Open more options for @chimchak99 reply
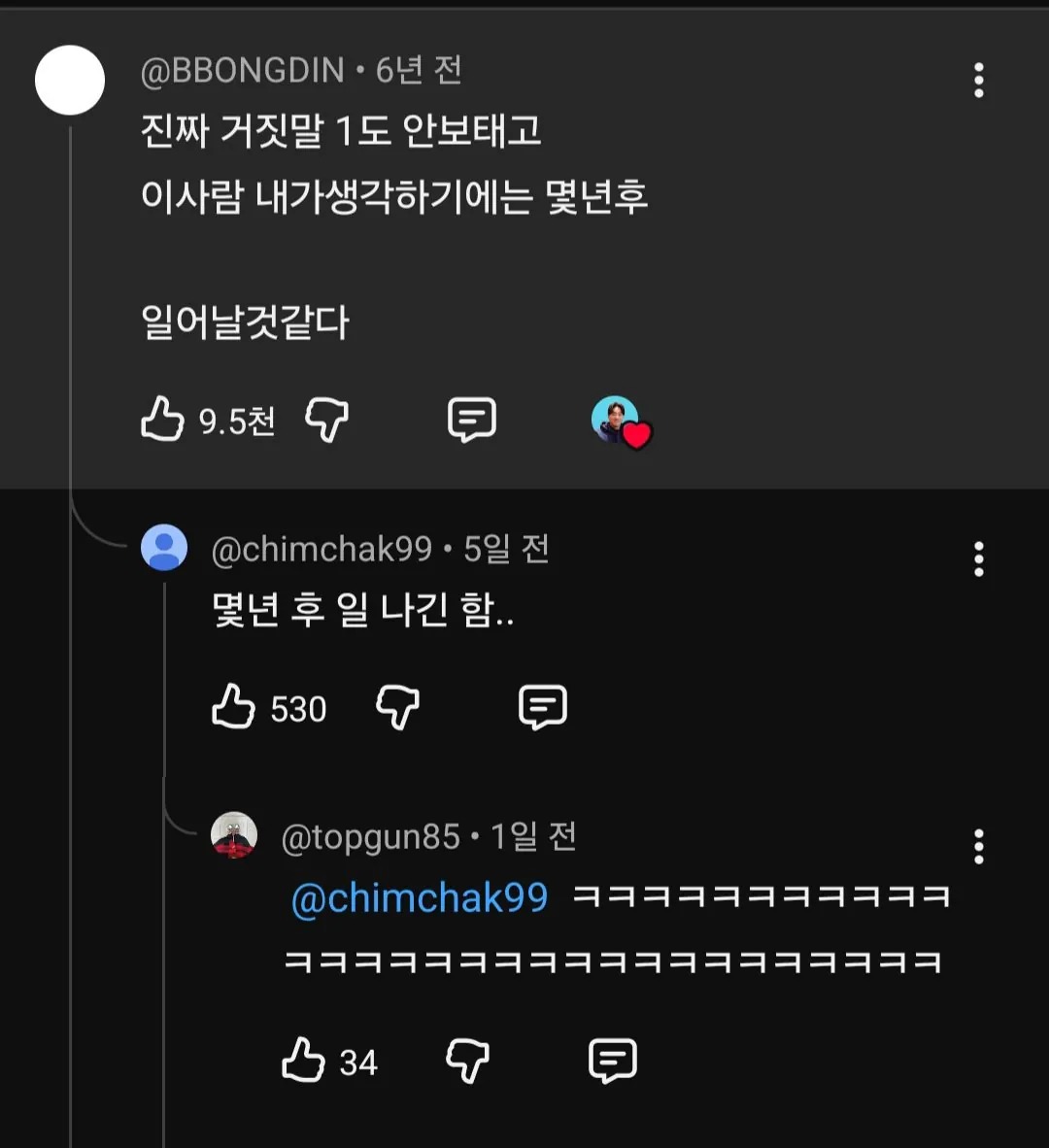This screenshot has height=1148, width=1049. tap(979, 559)
